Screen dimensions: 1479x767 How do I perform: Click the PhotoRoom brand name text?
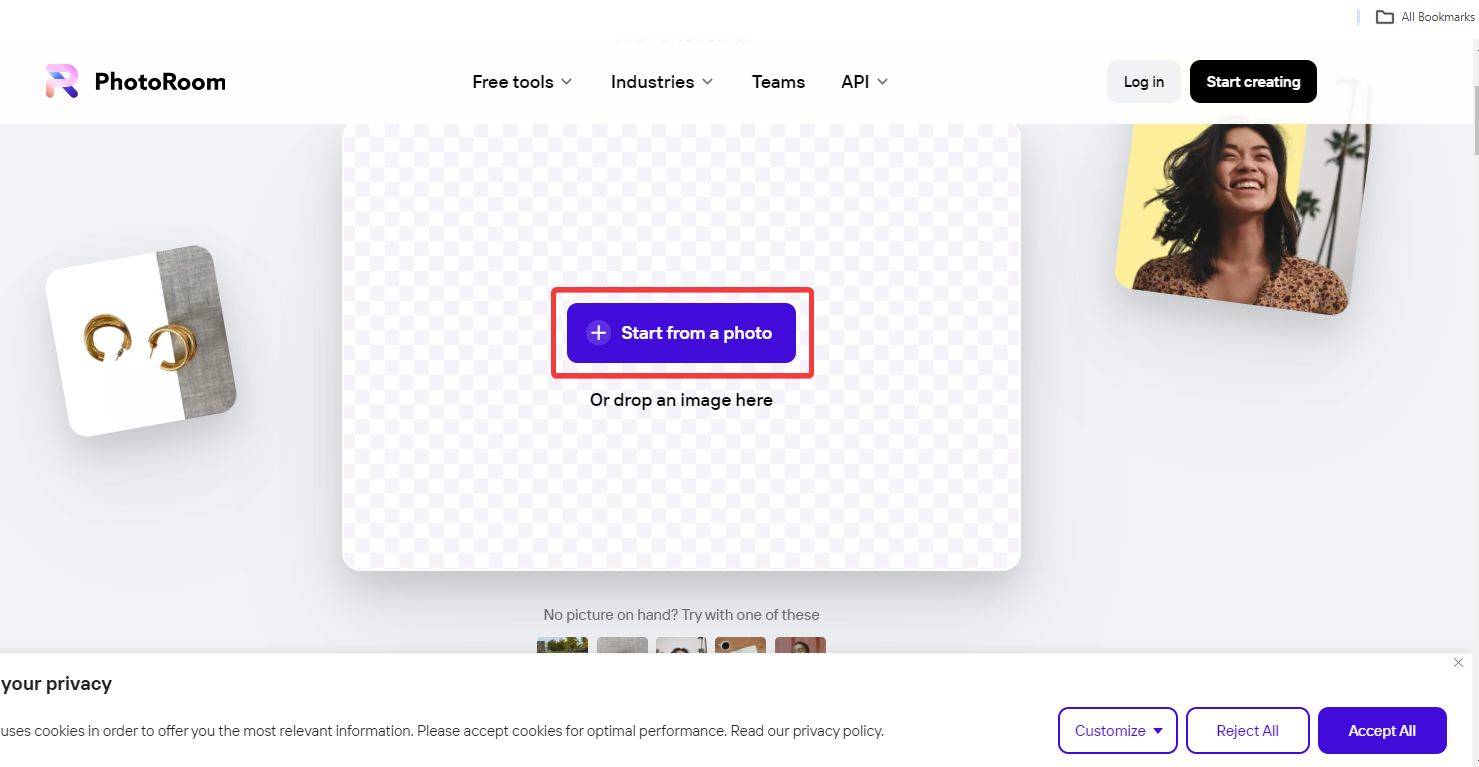[160, 82]
